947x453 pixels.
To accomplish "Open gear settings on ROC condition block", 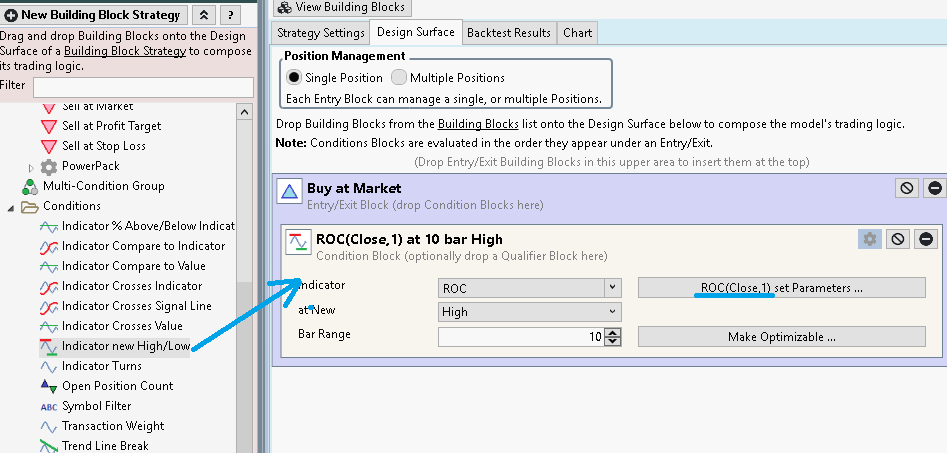I will pyautogui.click(x=869, y=239).
